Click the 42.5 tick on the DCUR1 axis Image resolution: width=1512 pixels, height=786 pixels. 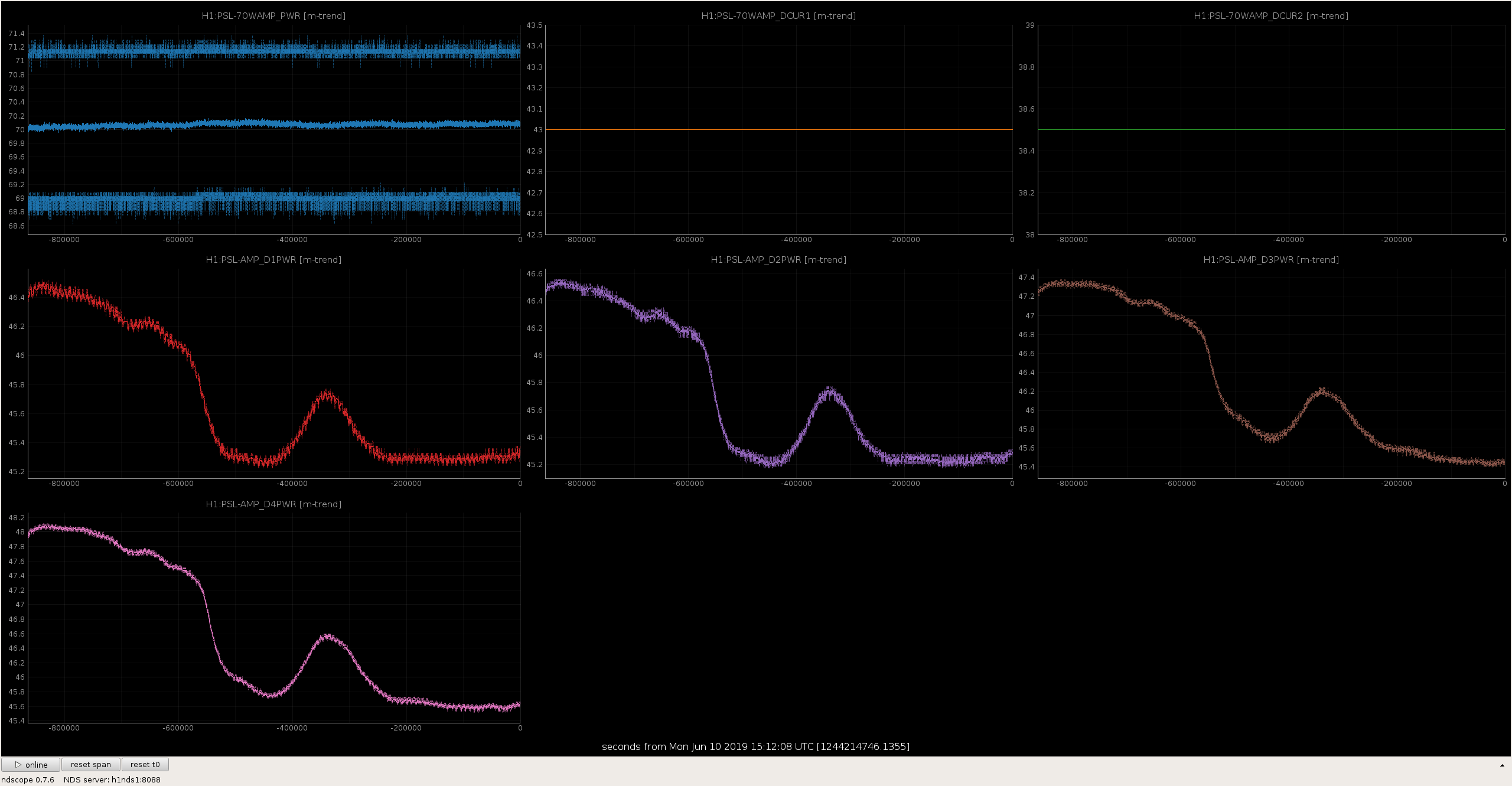535,235
